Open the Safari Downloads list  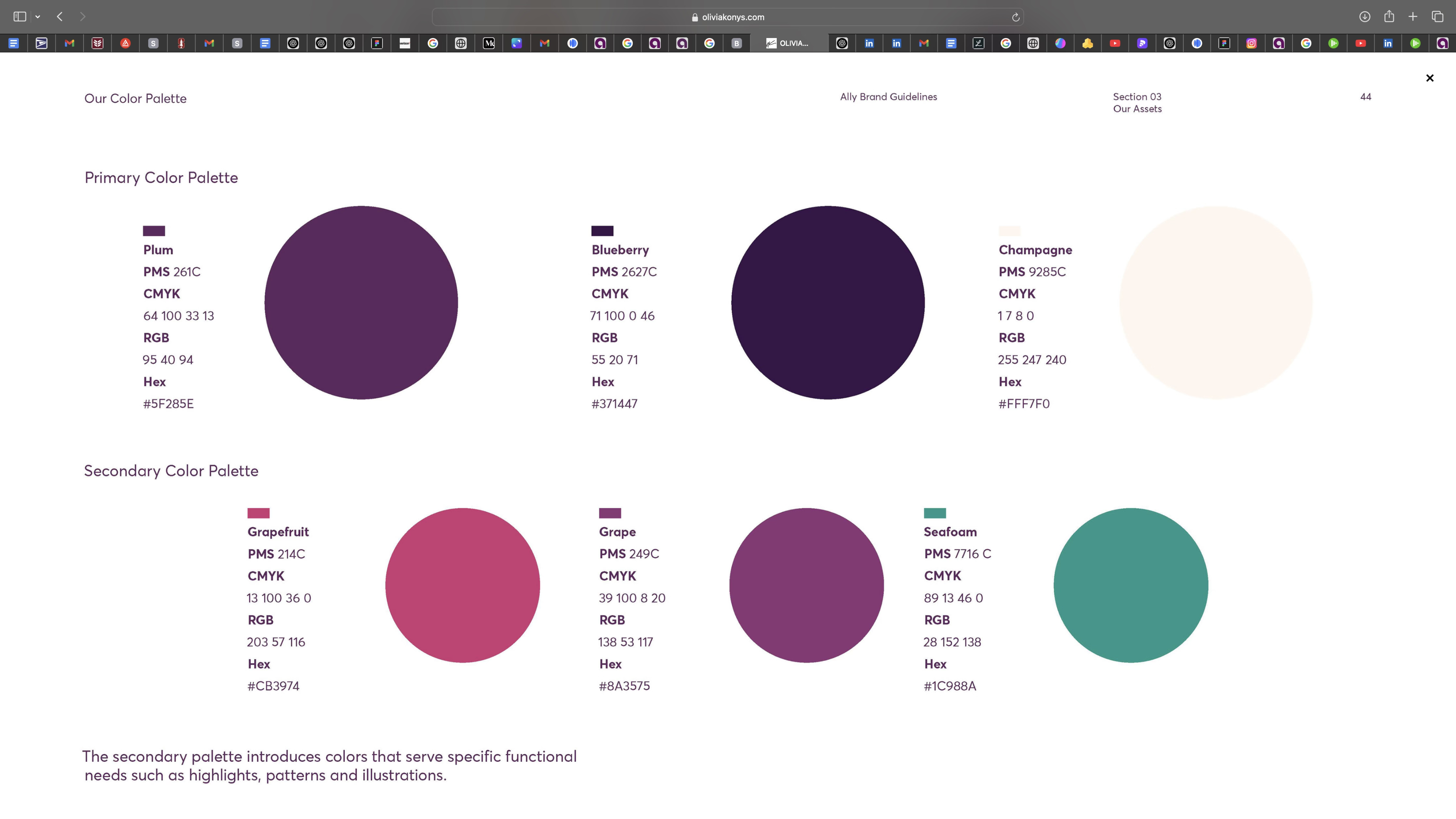pyautogui.click(x=1364, y=16)
